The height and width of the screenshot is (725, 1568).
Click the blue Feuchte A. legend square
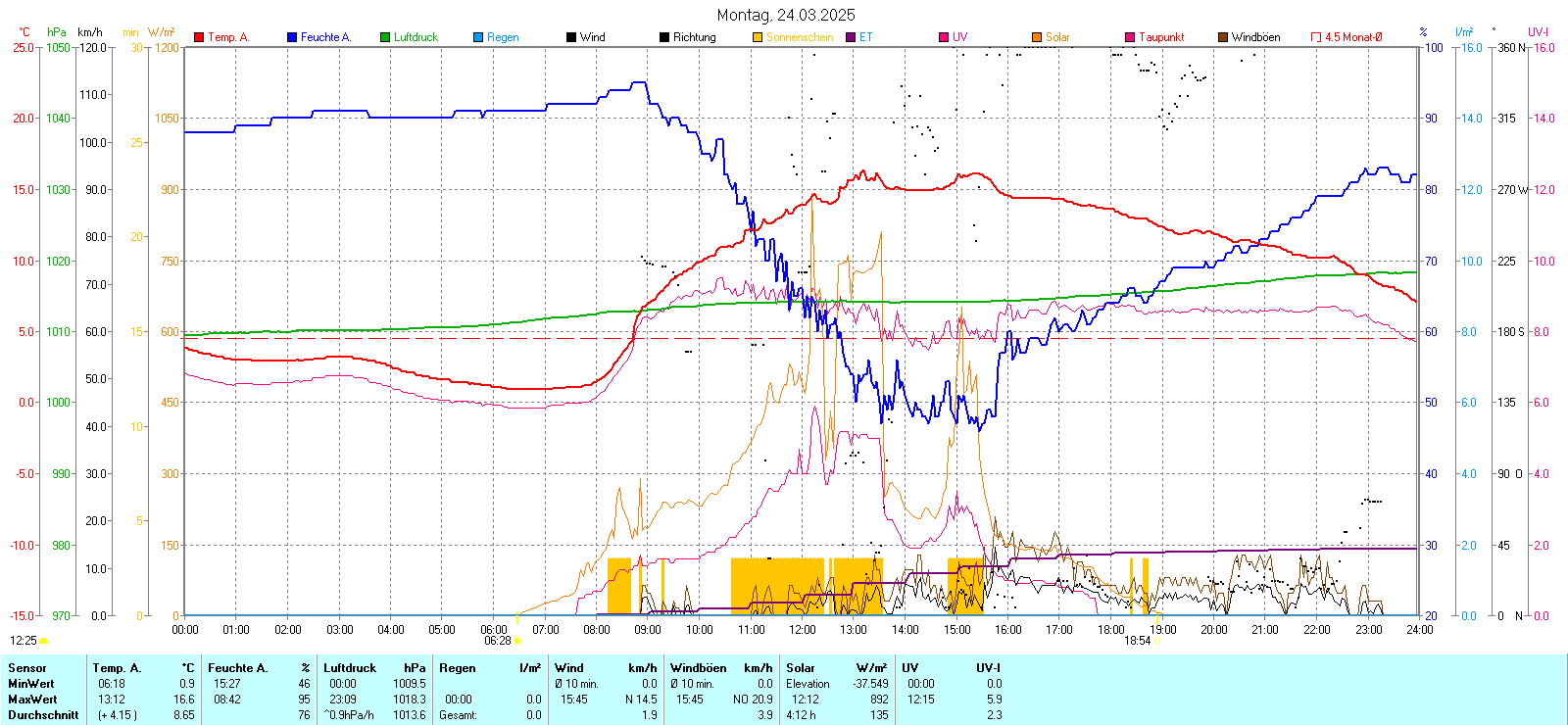pos(292,37)
